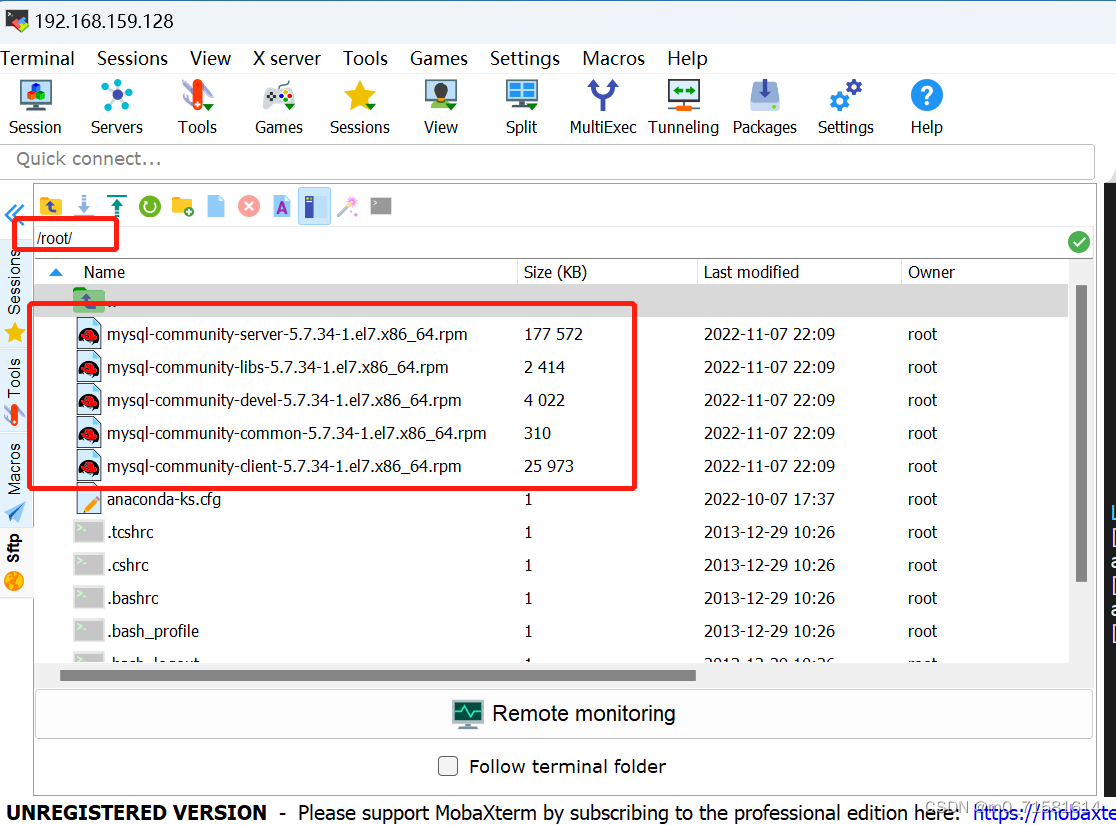
Task: Switch to the 192.168.159.128 session tab
Action: pyautogui.click(x=100, y=20)
